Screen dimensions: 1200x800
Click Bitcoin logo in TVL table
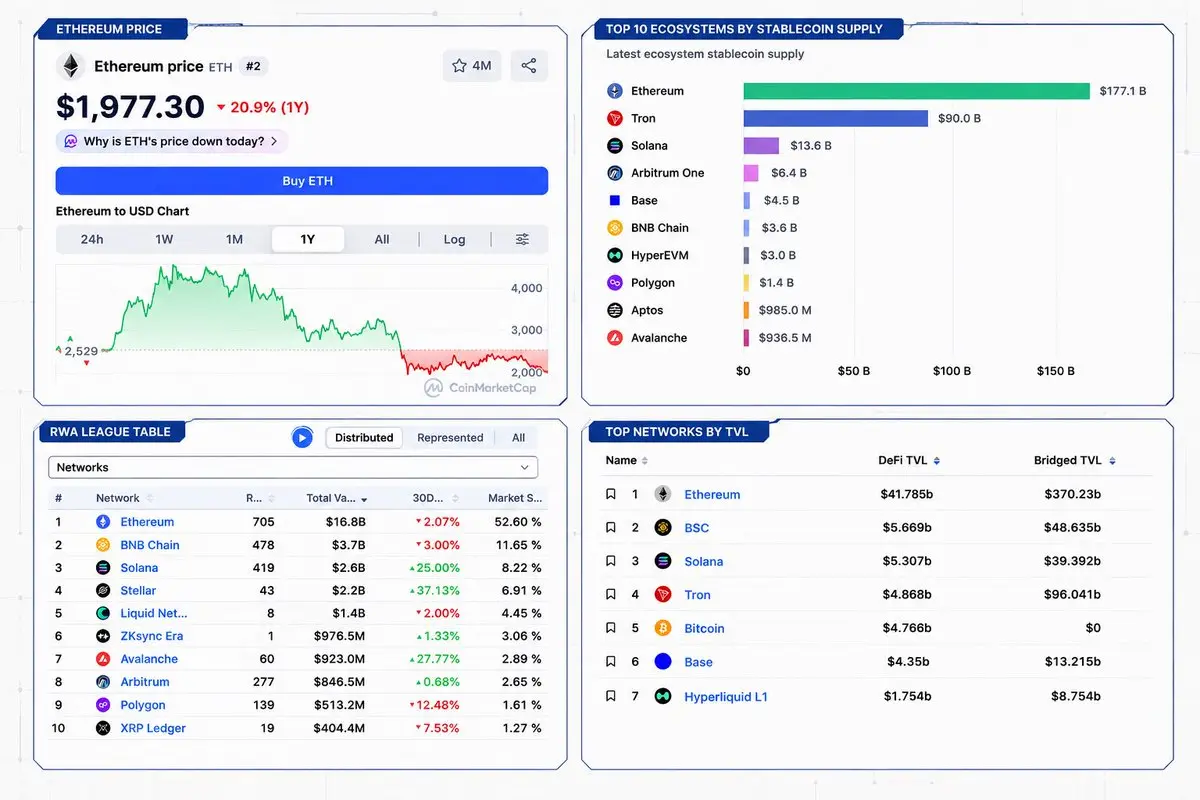pos(663,629)
